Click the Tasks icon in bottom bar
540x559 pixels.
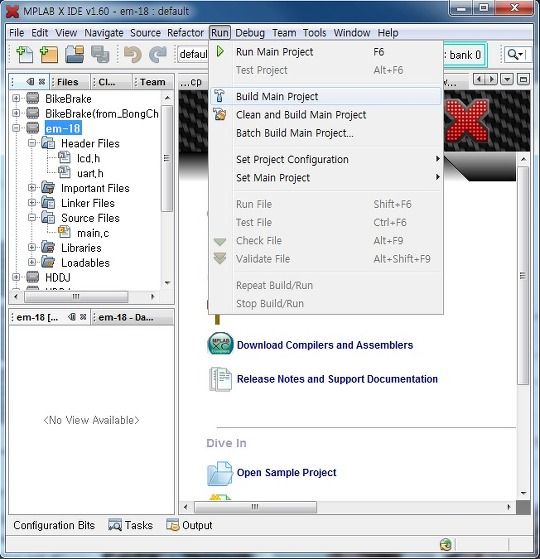pos(115,525)
